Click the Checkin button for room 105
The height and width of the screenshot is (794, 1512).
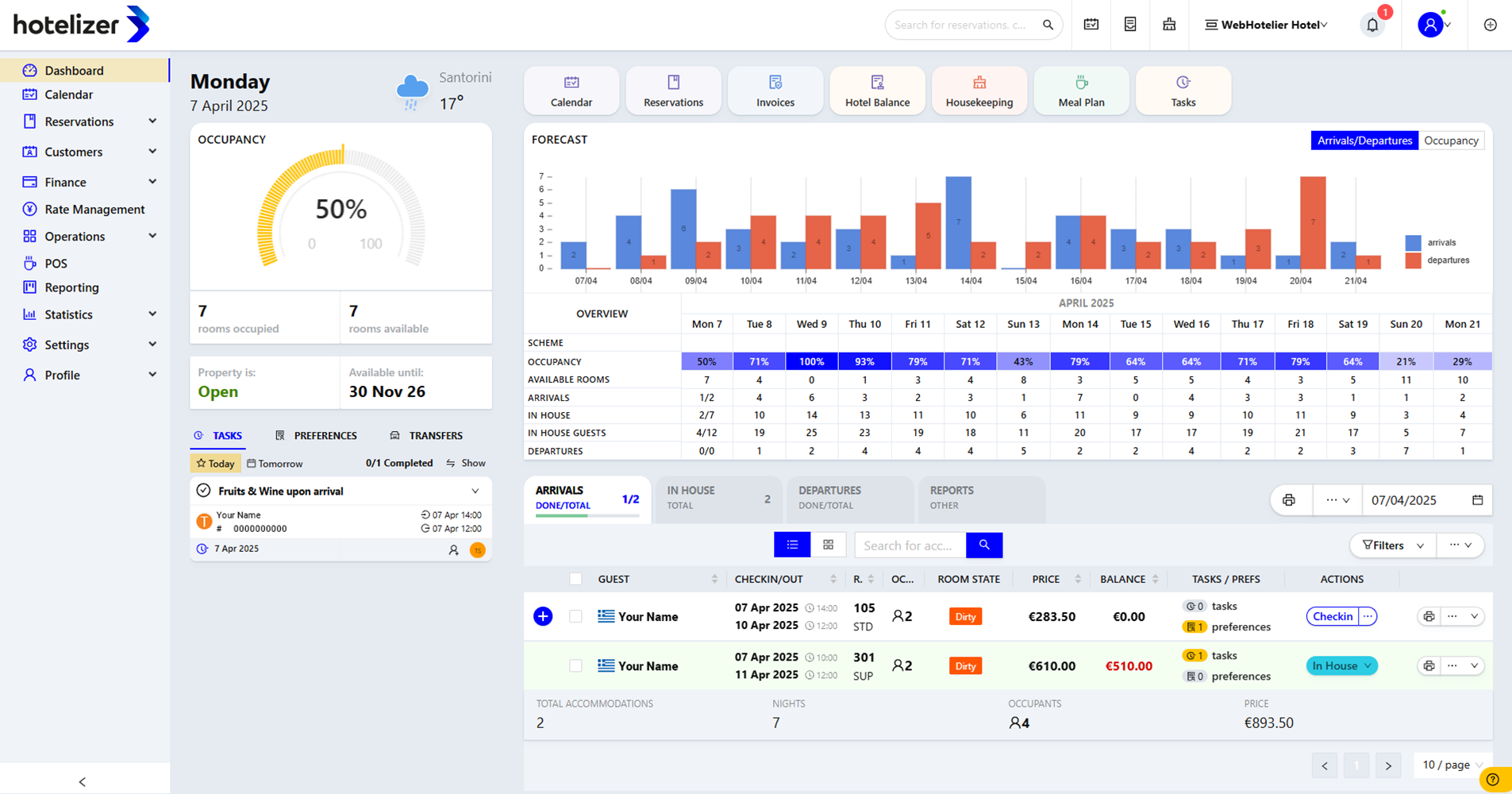(x=1332, y=616)
